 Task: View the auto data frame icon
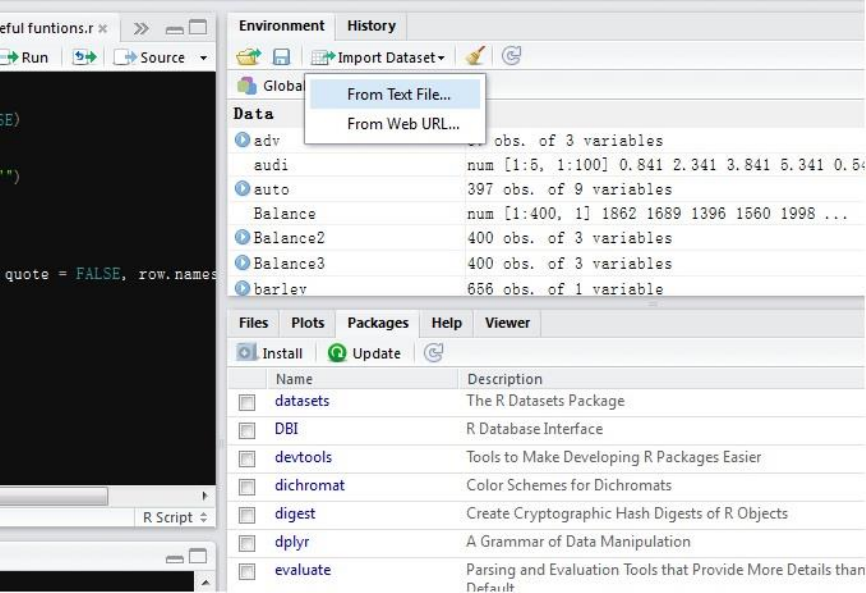(242, 189)
